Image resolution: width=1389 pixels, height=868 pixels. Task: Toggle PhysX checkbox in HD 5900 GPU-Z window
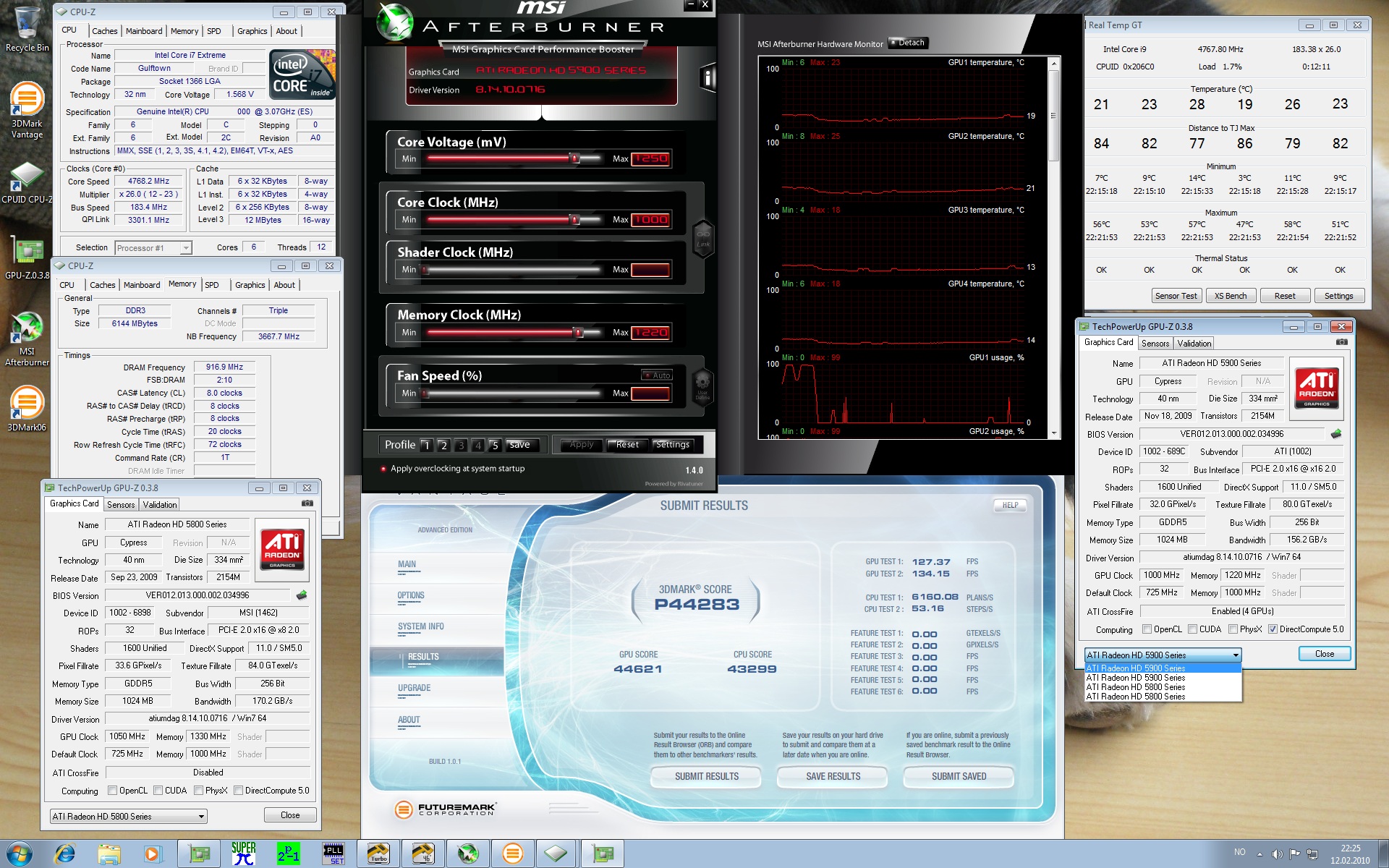pyautogui.click(x=1233, y=629)
